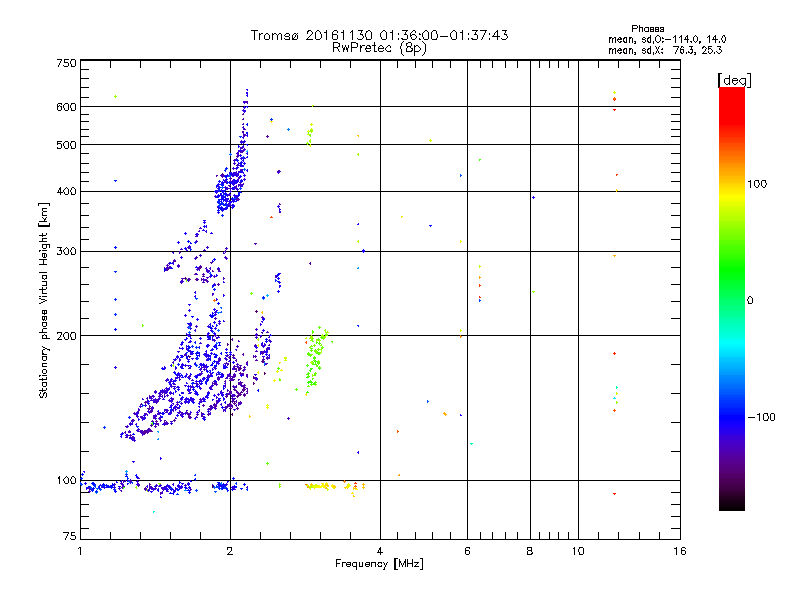The width and height of the screenshot is (800, 600).
Task: Click the 'RwPretec (8p)' subtitle
Action: 379,48
